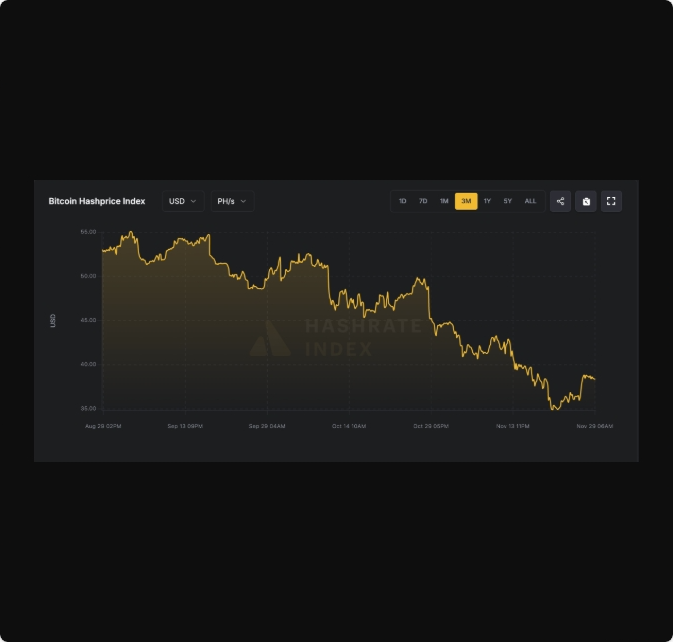Click the Hashrate Index triangle logo watermark

tap(270, 338)
